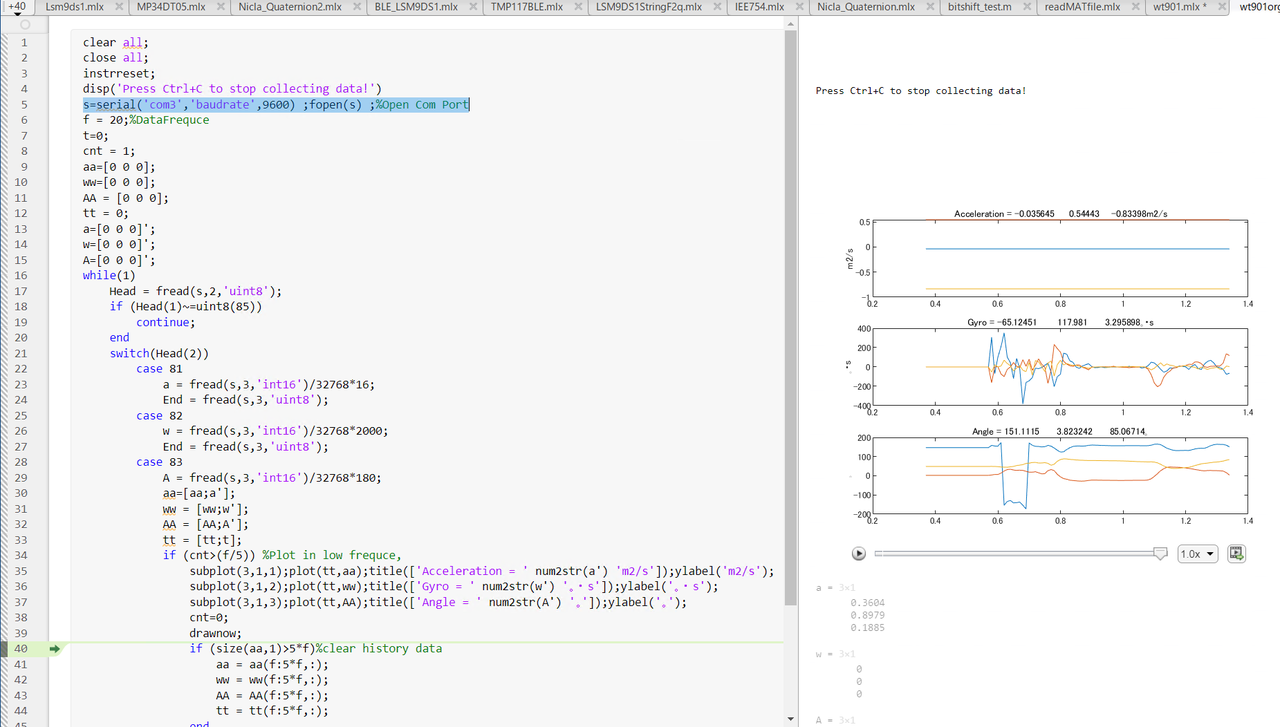This screenshot has height=727, width=1280.
Task: Open the 1.0x playback speed dropdown
Action: pos(1197,553)
